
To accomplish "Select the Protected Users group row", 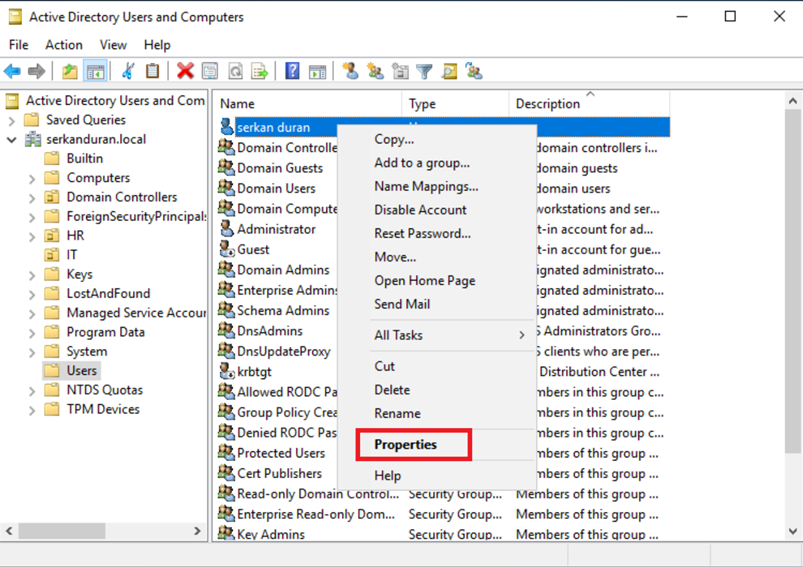I will click(x=281, y=453).
